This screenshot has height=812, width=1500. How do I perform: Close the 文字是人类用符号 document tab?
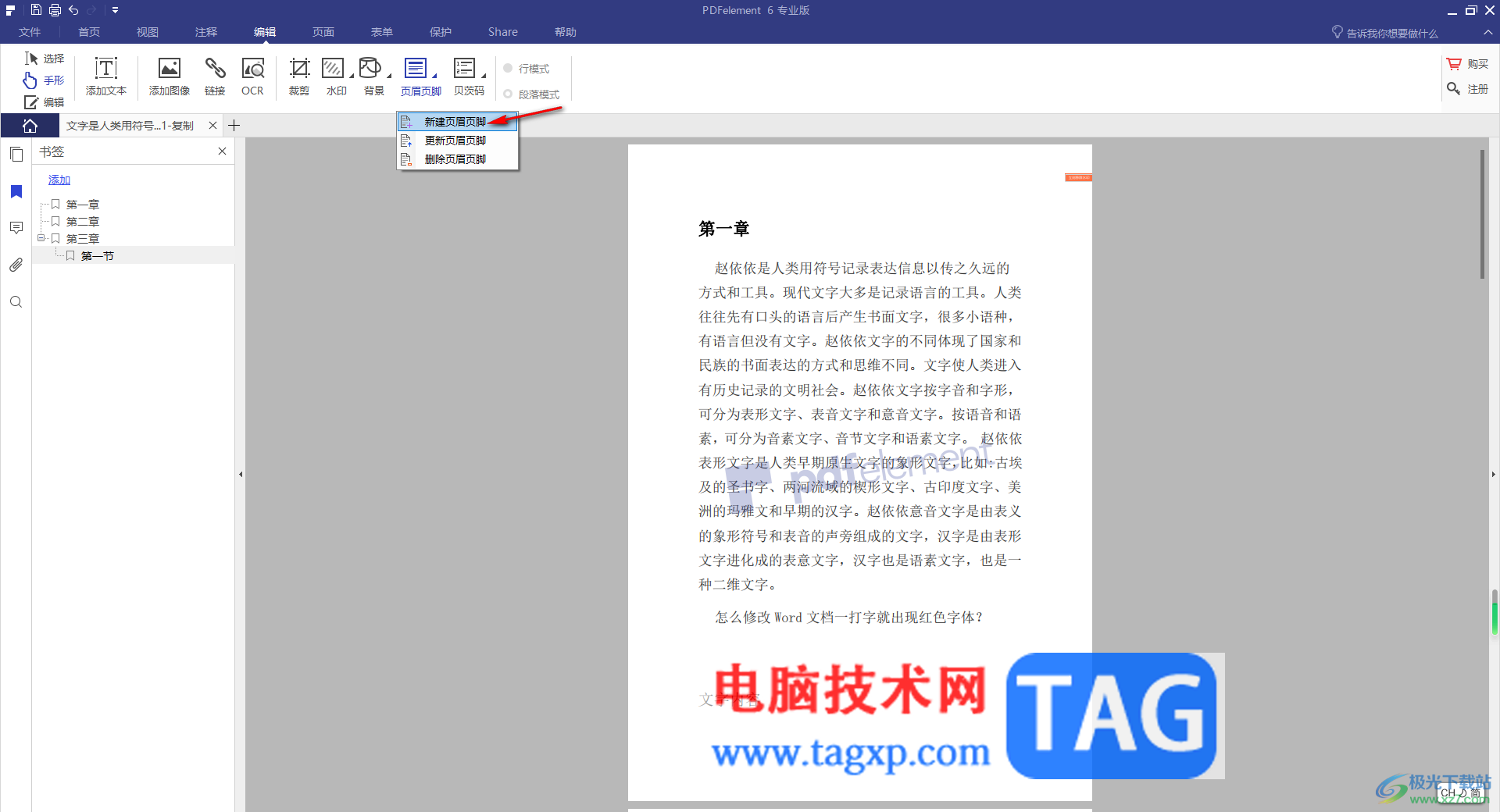(212, 126)
